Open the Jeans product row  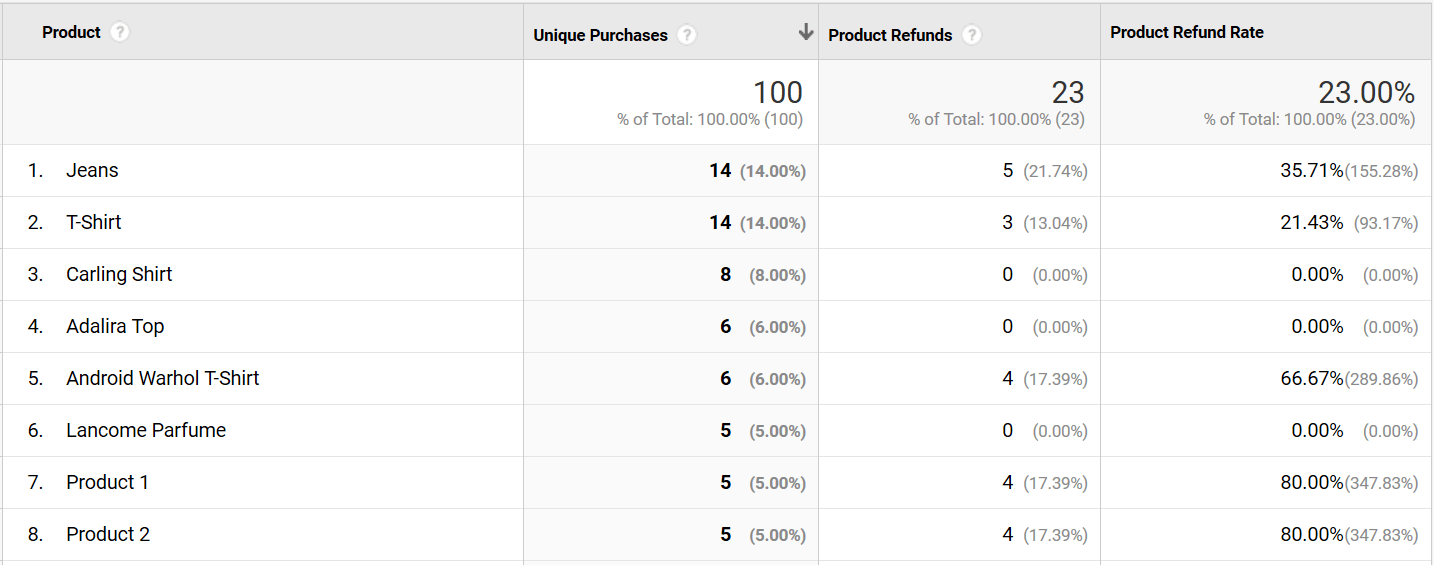pos(92,171)
